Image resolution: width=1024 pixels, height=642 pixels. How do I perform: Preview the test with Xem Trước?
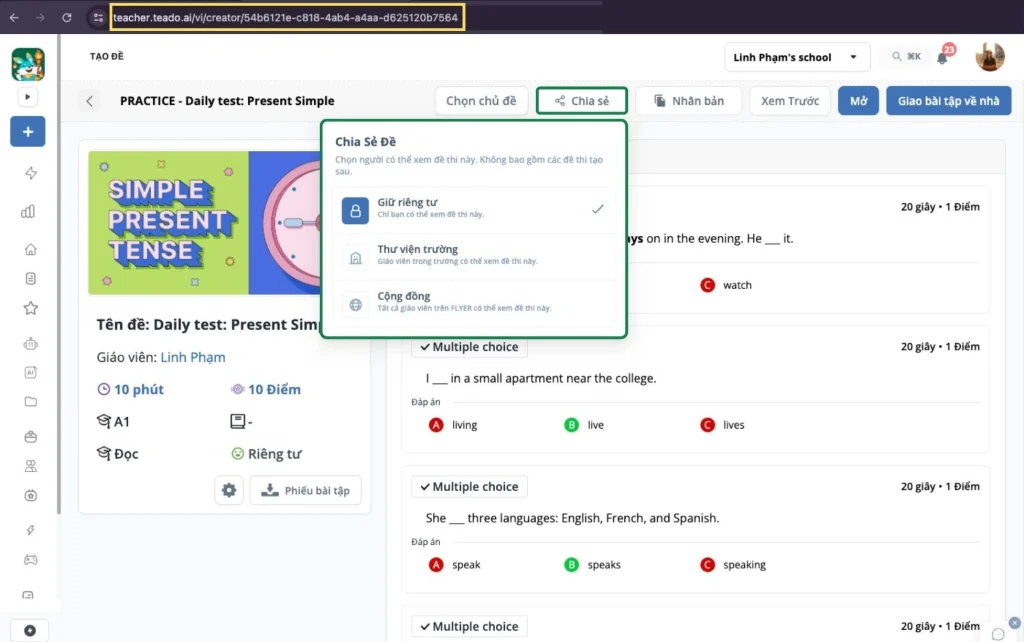tap(790, 101)
